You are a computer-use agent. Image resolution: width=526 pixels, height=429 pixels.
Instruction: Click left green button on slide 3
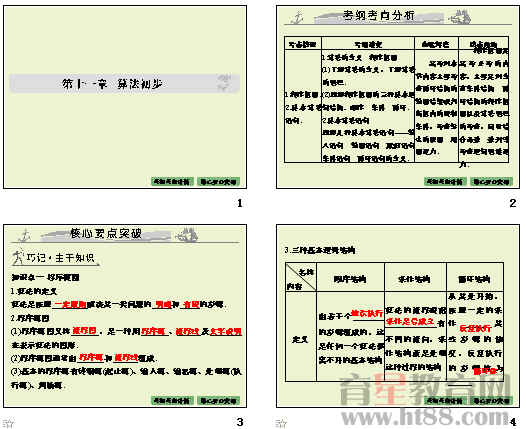[172, 400]
